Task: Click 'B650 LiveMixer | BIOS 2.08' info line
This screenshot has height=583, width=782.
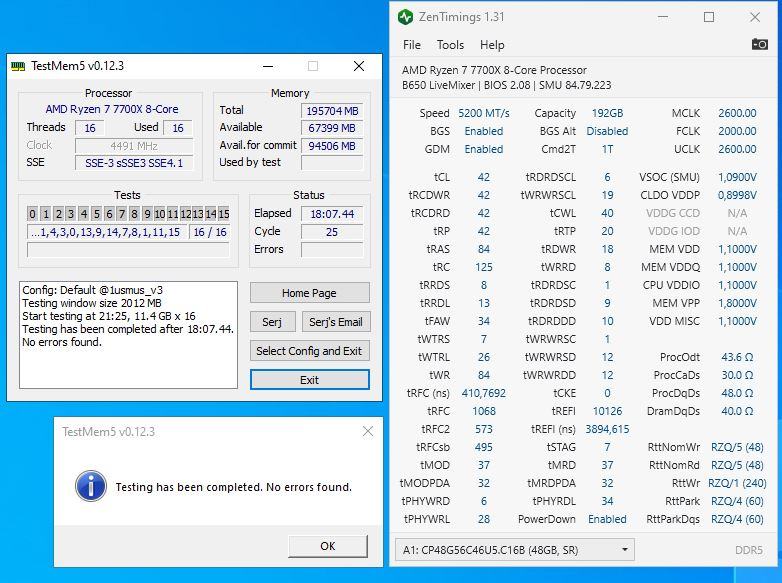Action: coord(506,85)
